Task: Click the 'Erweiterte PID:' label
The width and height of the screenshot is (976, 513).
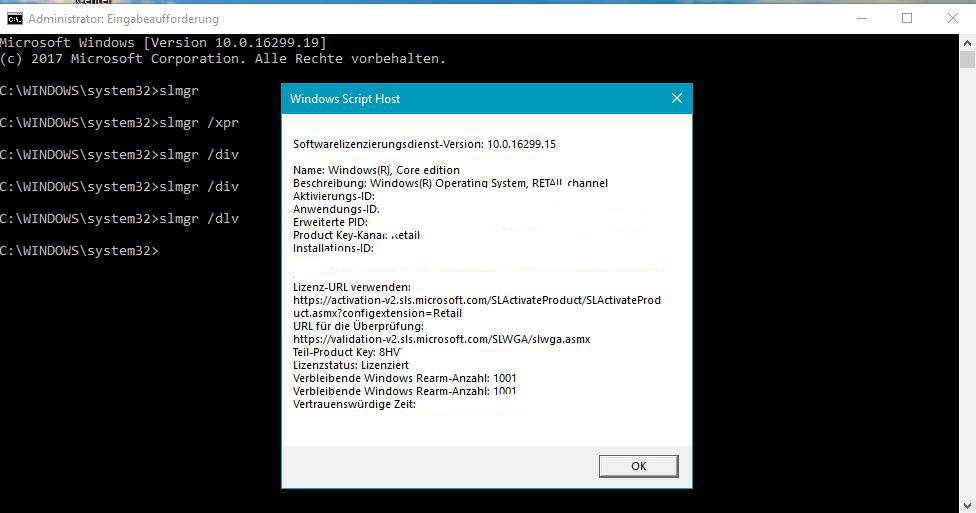Action: point(331,222)
